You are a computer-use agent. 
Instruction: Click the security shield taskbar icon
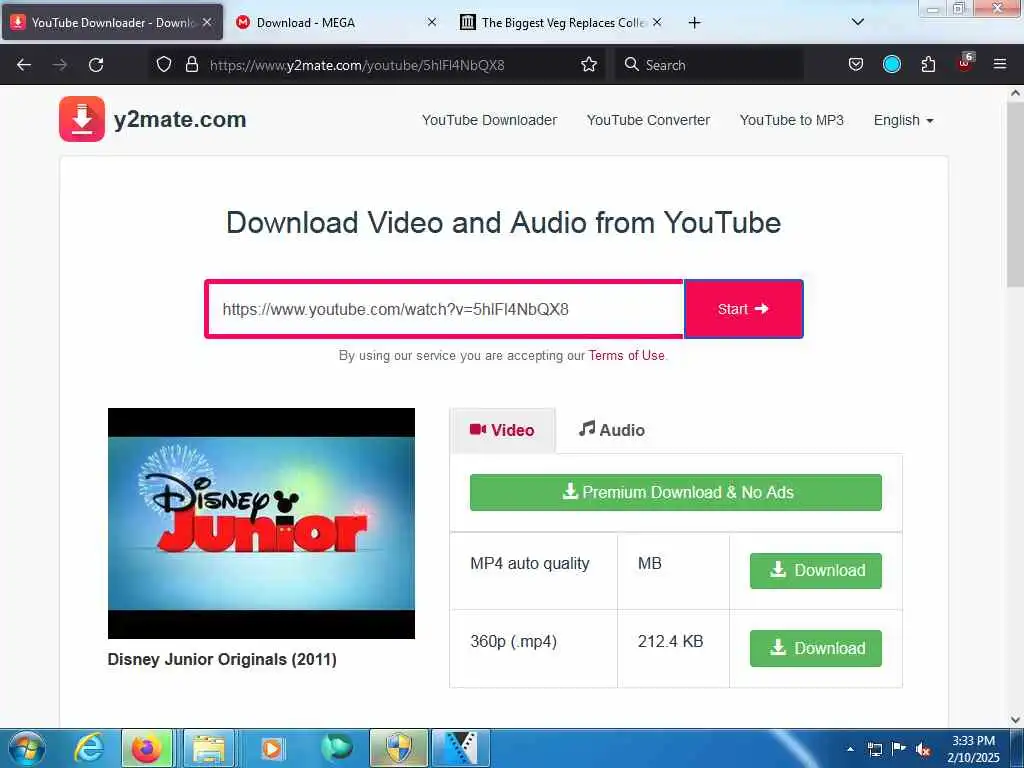click(x=398, y=748)
